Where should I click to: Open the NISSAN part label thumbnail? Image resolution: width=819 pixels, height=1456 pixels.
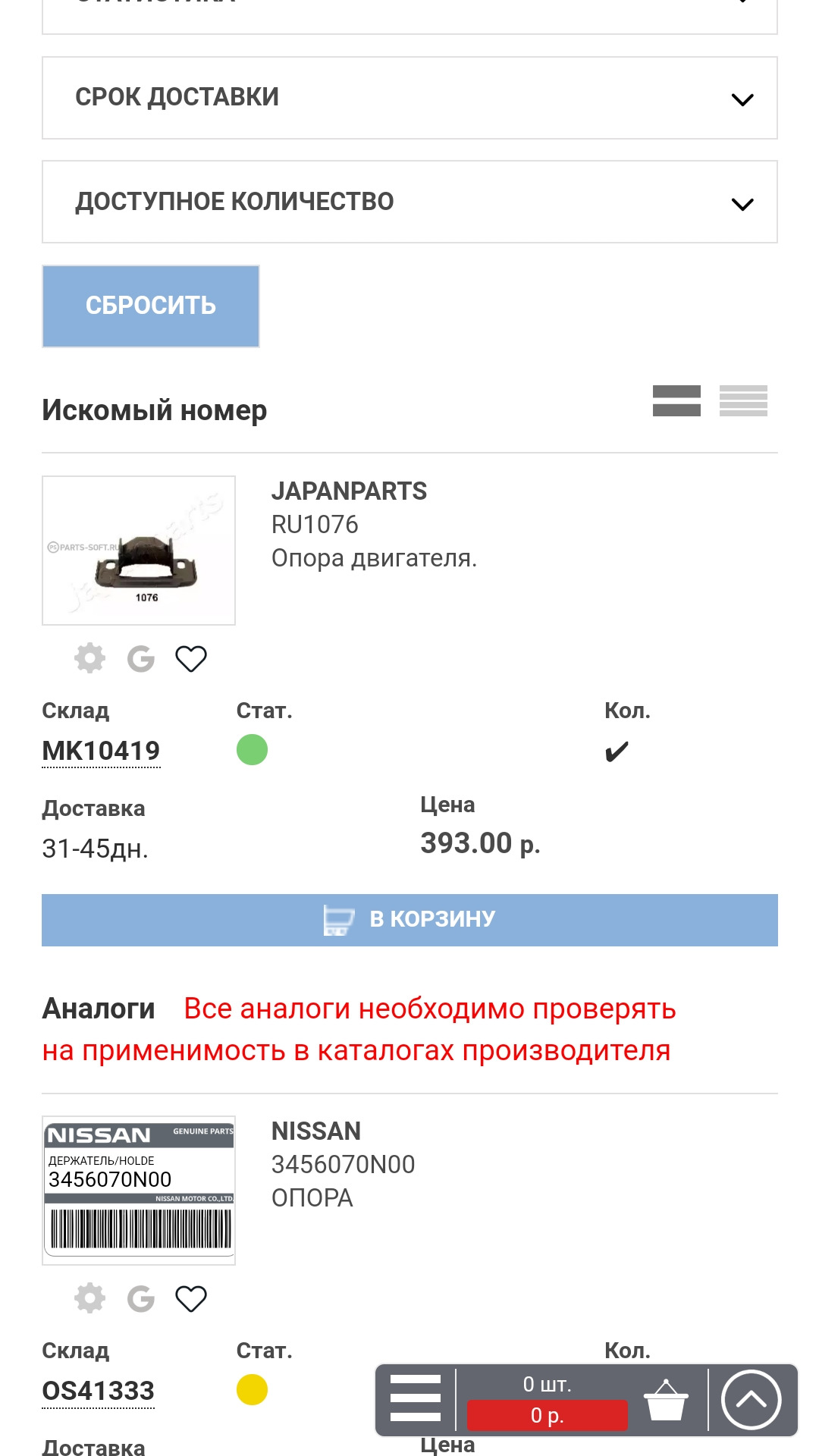pyautogui.click(x=139, y=1190)
